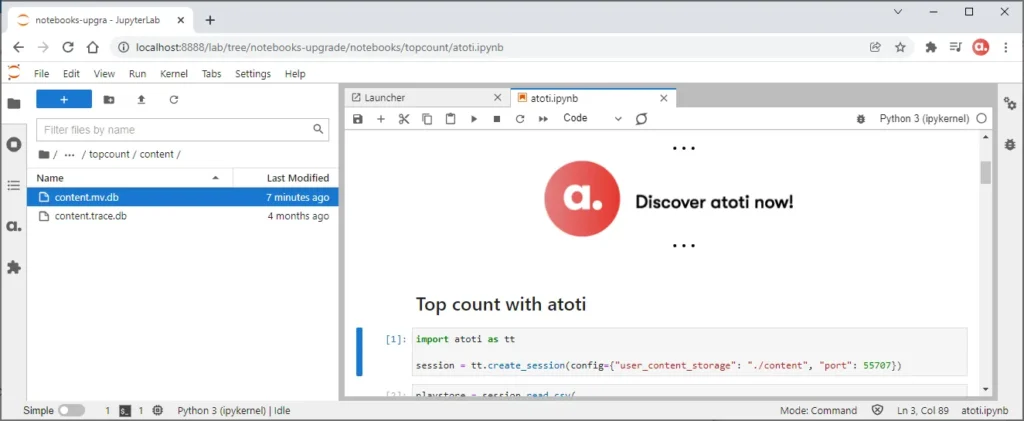Select content.trace.db file

(183, 216)
